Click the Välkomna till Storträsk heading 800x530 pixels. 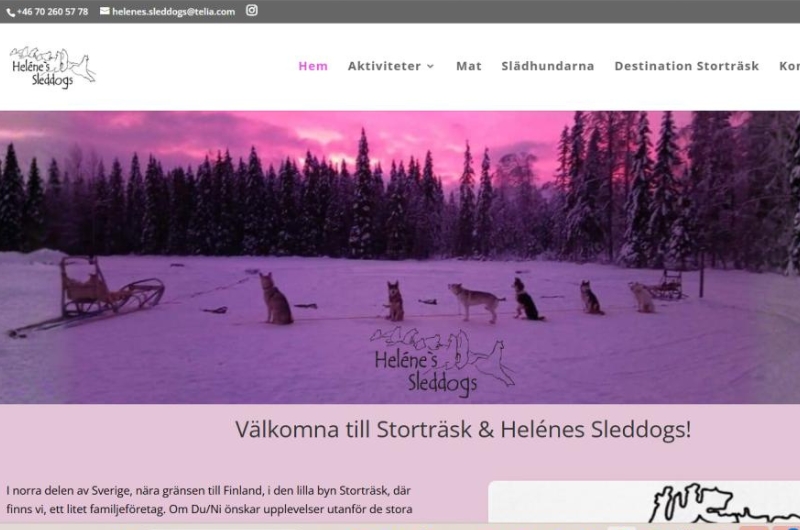pyautogui.click(x=463, y=430)
